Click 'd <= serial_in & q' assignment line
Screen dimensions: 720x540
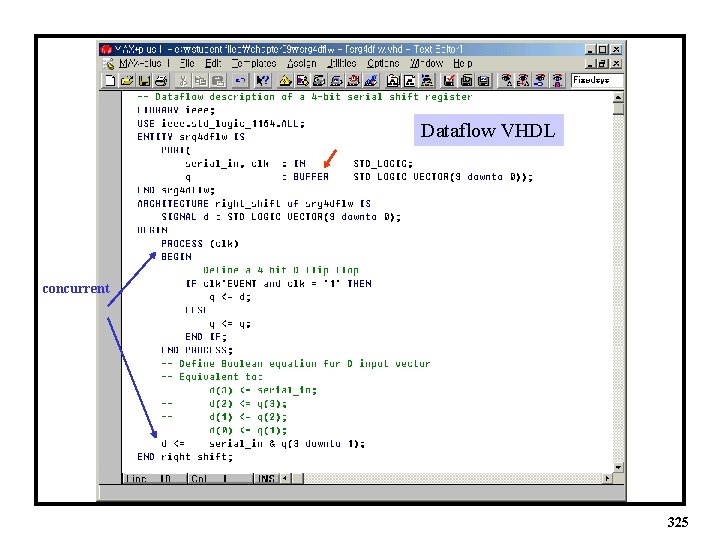pyautogui.click(x=263, y=444)
